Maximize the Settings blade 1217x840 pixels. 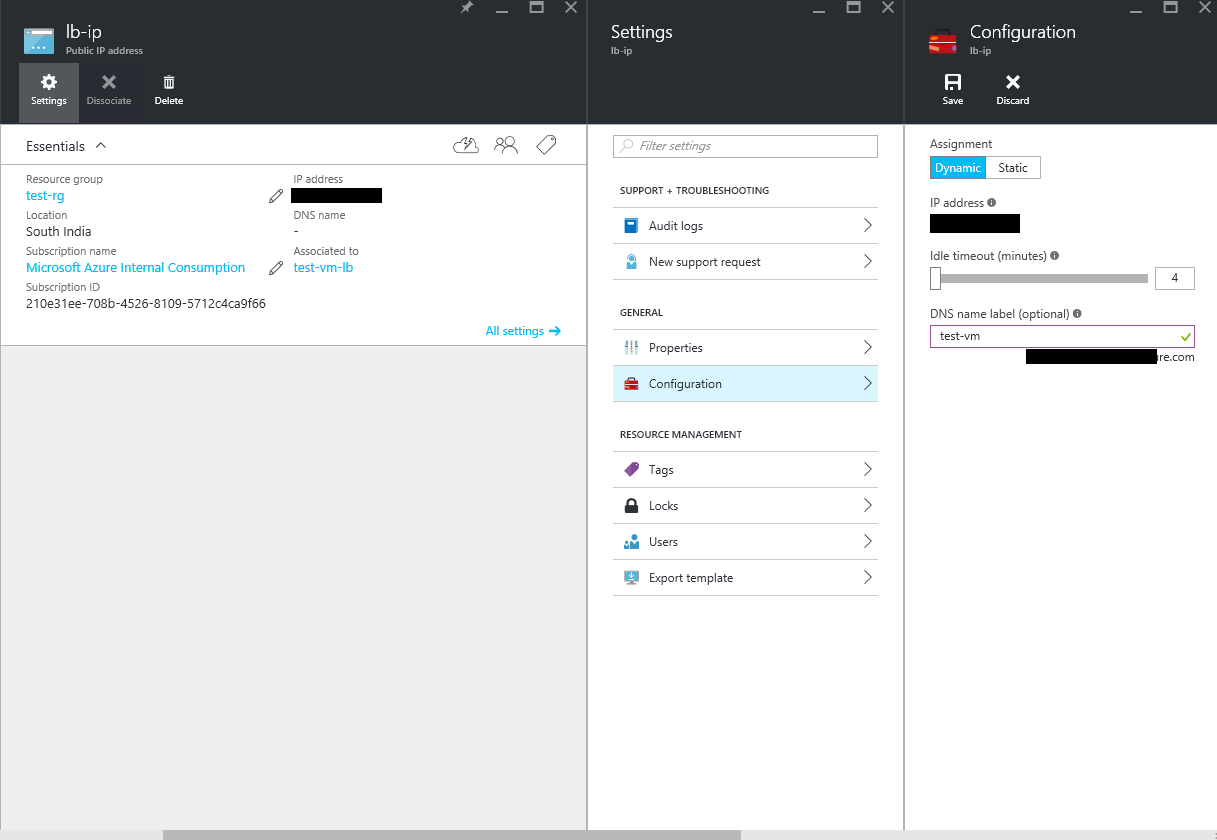point(854,7)
